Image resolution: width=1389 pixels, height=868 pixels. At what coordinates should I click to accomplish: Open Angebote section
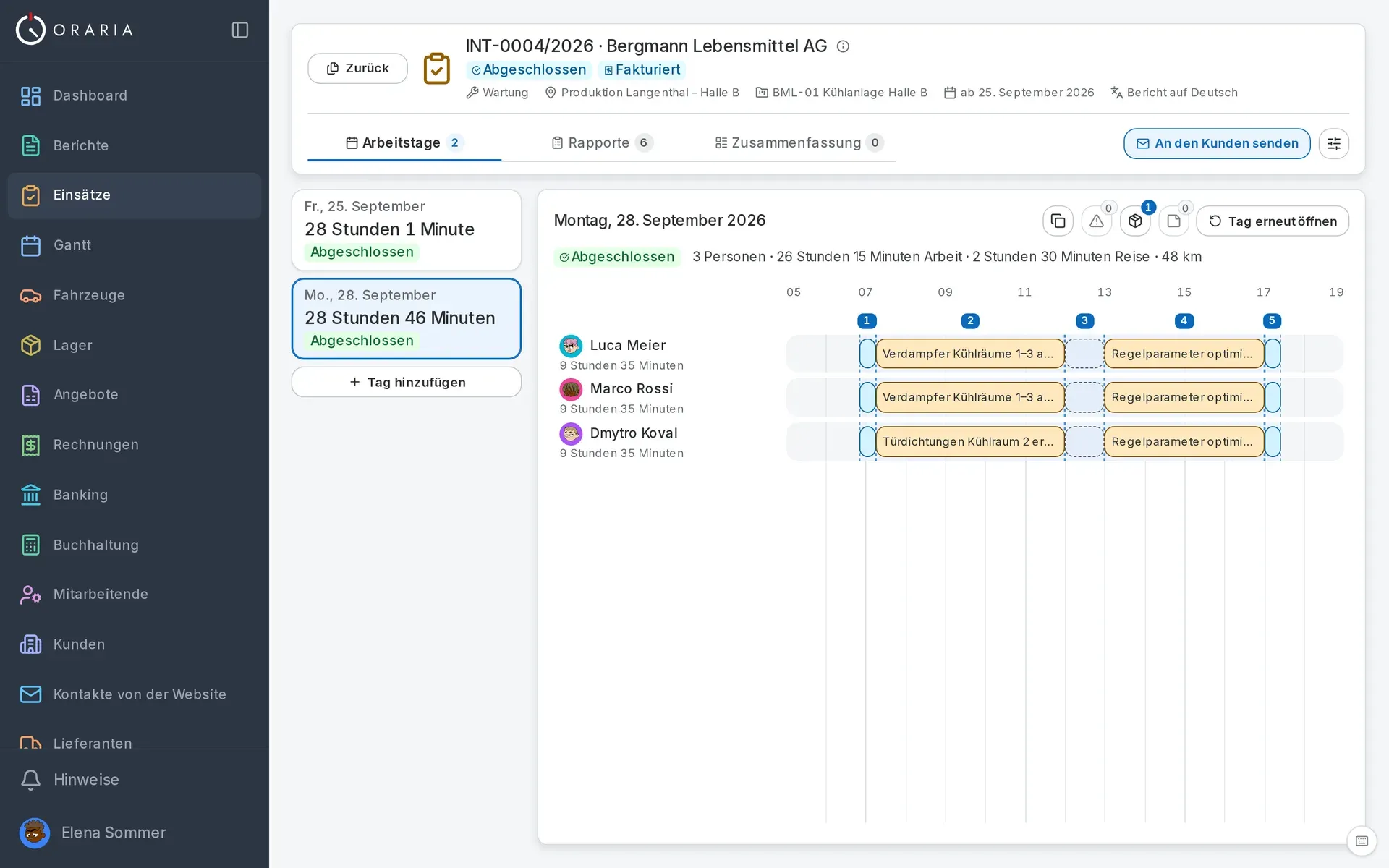(x=135, y=395)
